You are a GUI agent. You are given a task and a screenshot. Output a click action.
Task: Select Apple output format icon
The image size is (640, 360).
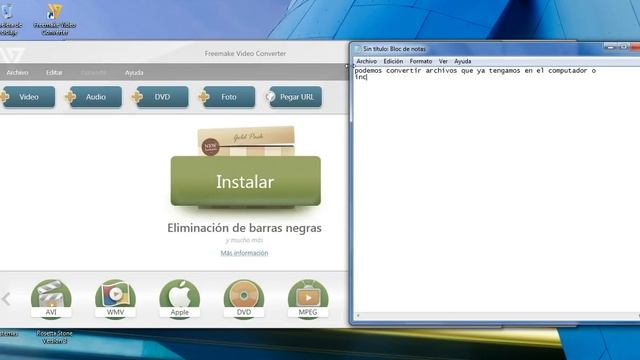click(180, 299)
